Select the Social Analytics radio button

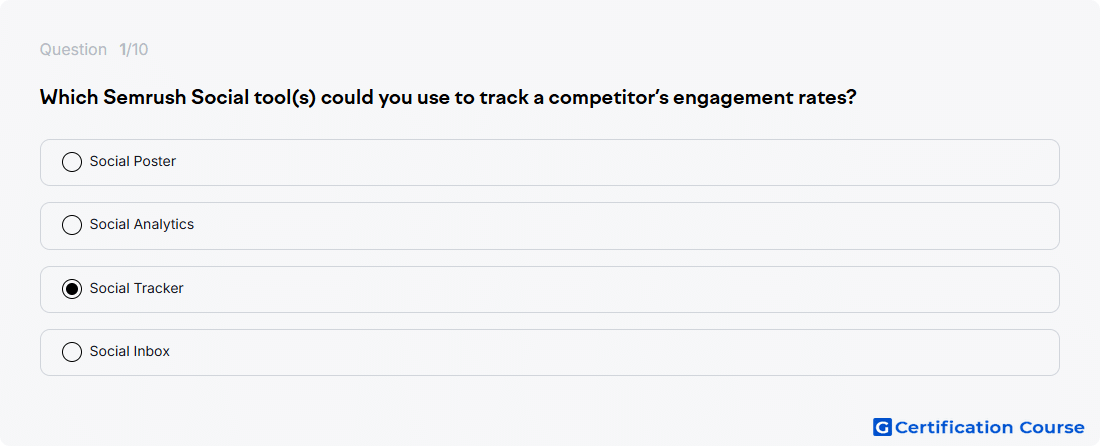[x=72, y=225]
